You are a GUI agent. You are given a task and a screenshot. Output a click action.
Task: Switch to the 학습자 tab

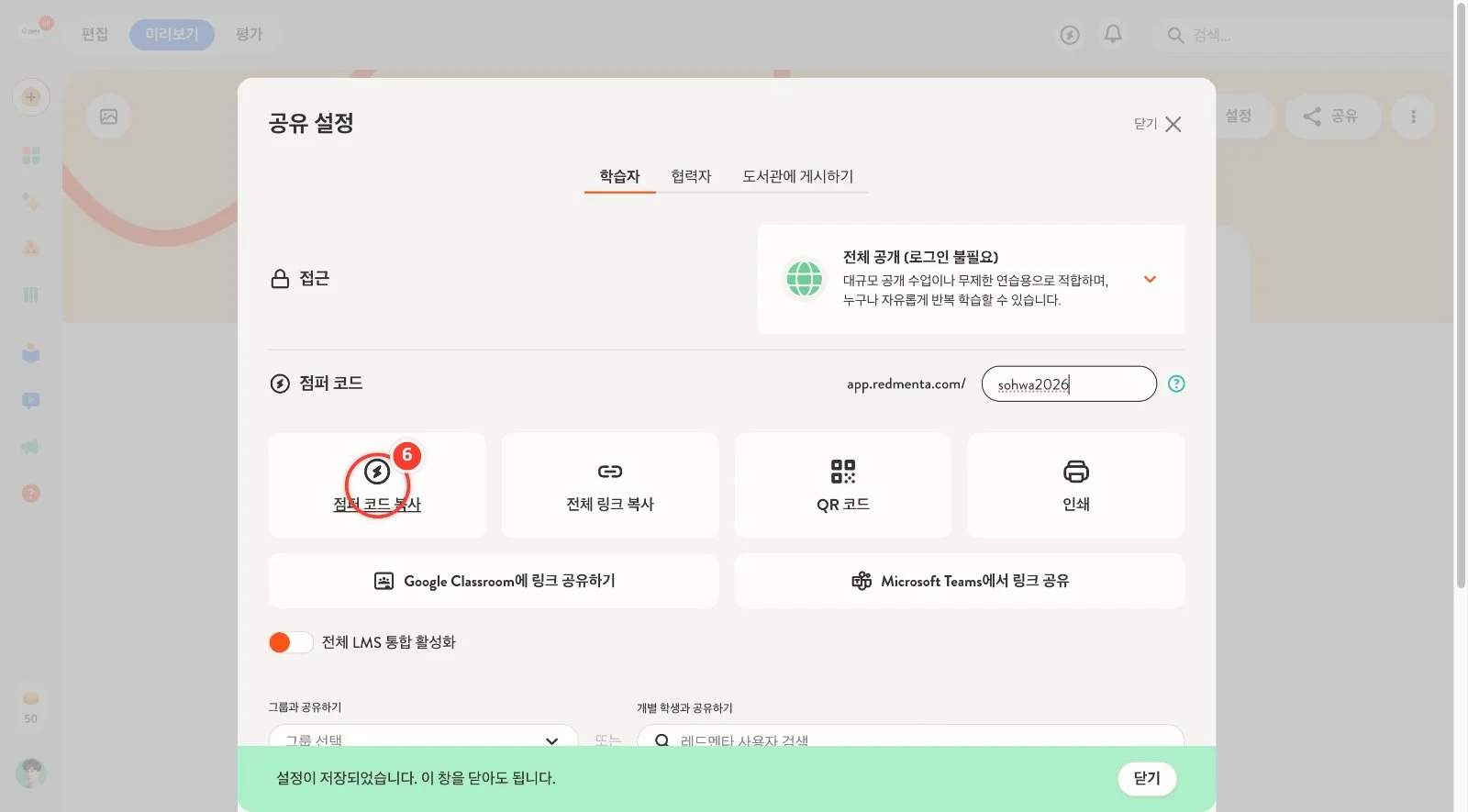coord(619,176)
